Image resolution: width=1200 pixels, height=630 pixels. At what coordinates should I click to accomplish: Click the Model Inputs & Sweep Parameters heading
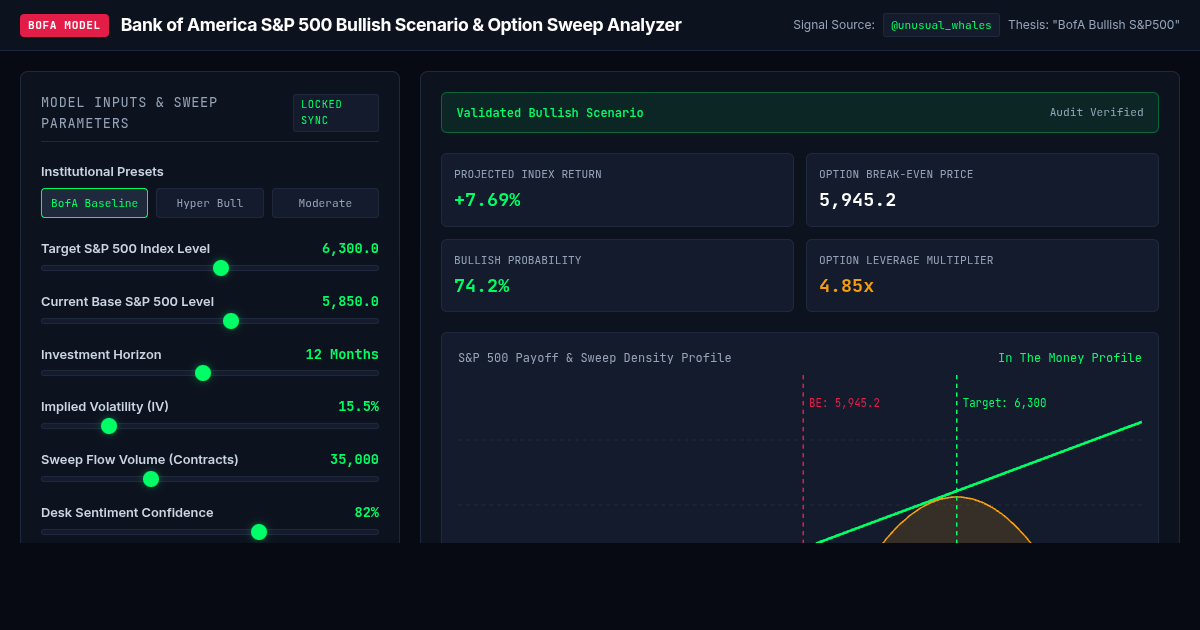129,113
